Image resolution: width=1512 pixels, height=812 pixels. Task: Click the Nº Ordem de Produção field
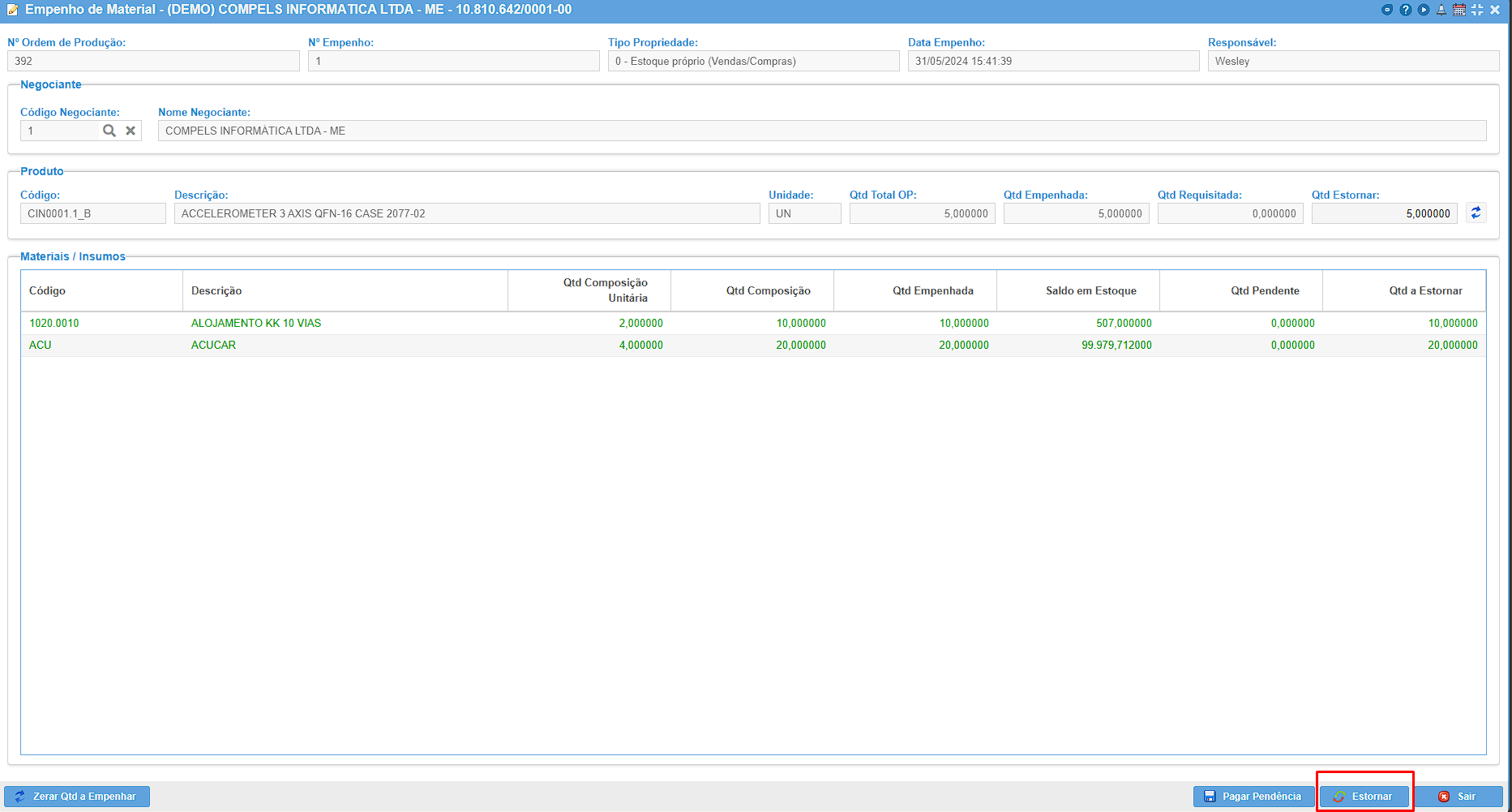pos(153,61)
